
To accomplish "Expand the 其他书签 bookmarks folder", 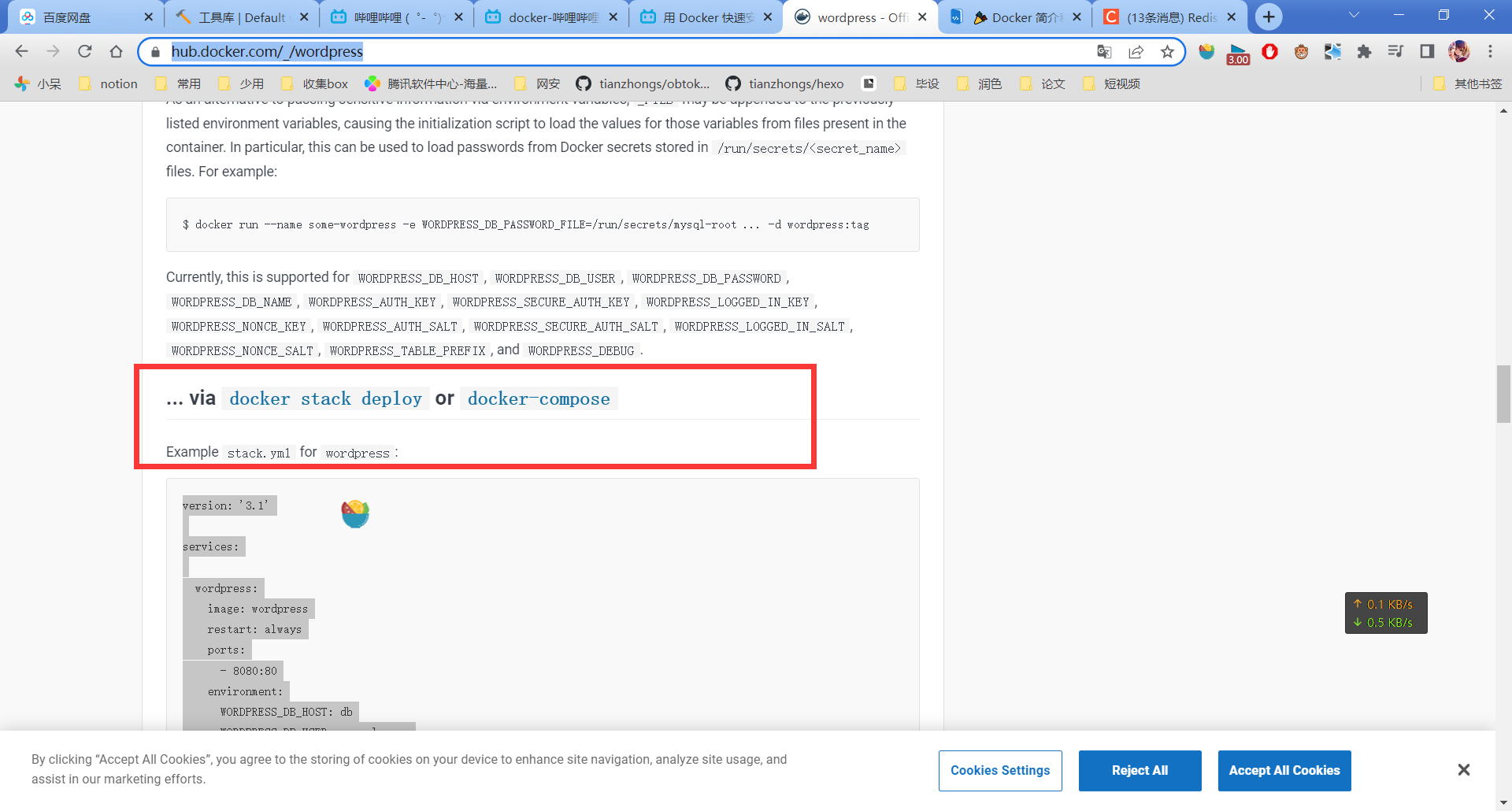I will [x=1468, y=83].
